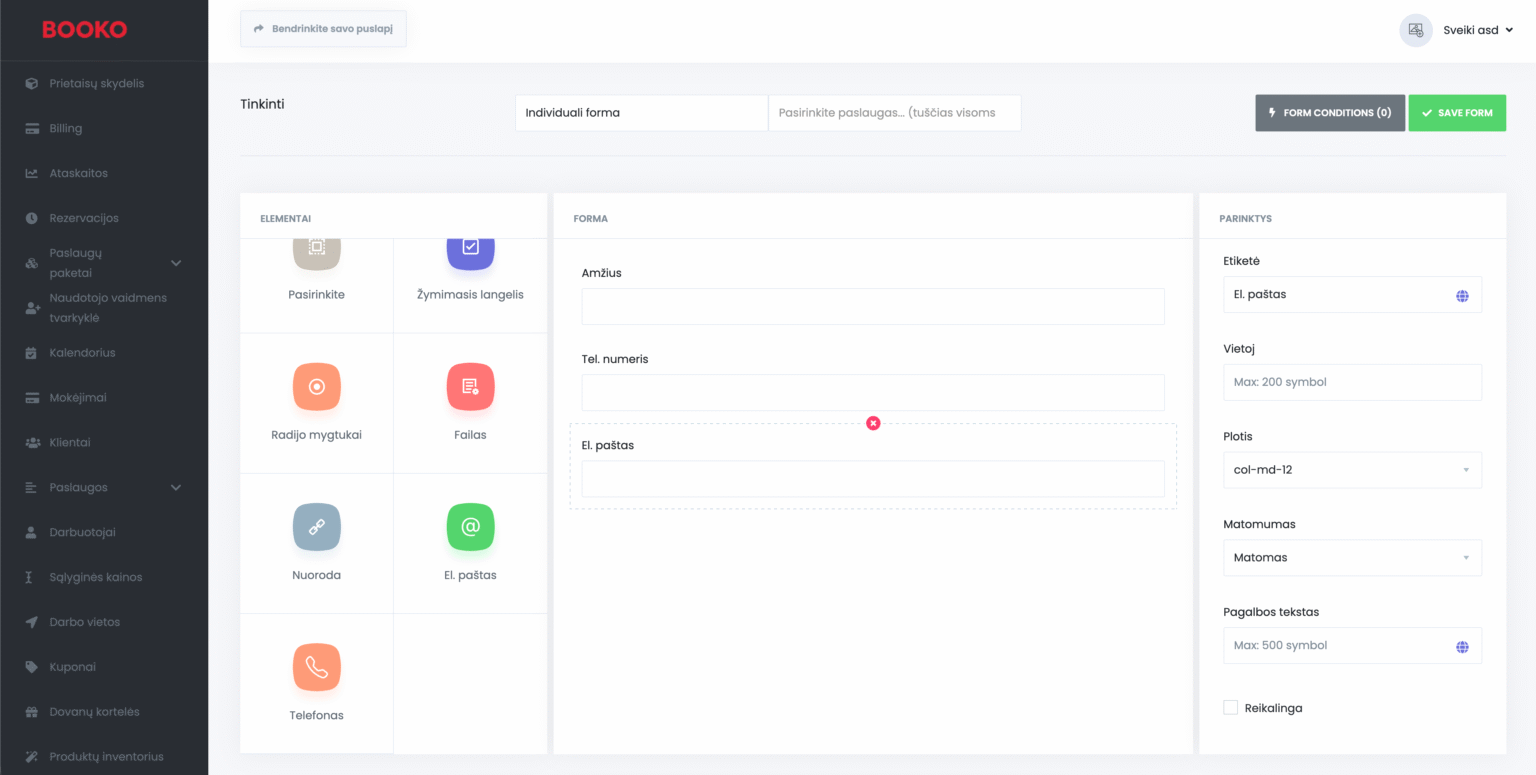Add the Nuoroda link element icon
The width and height of the screenshot is (1536, 775).
[x=316, y=527]
